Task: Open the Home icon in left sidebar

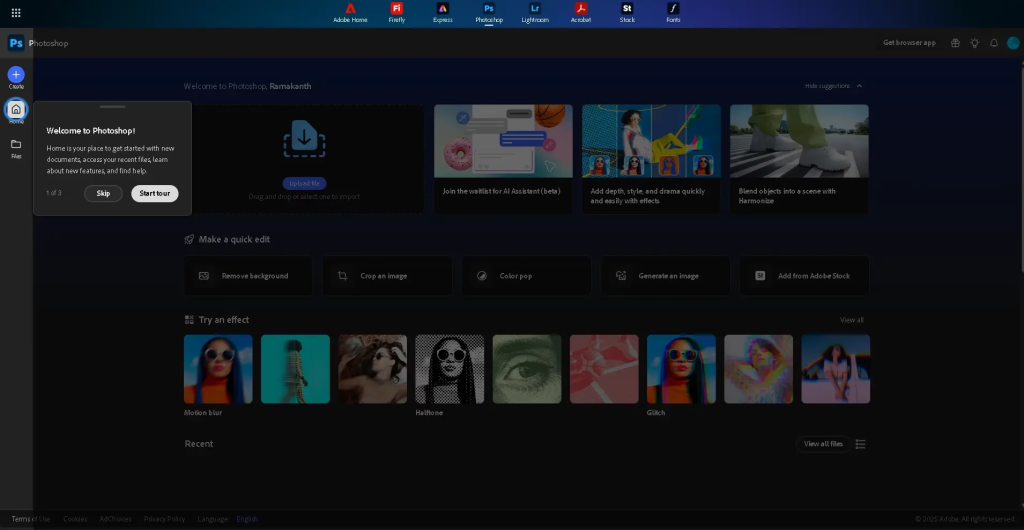Action: point(16,109)
